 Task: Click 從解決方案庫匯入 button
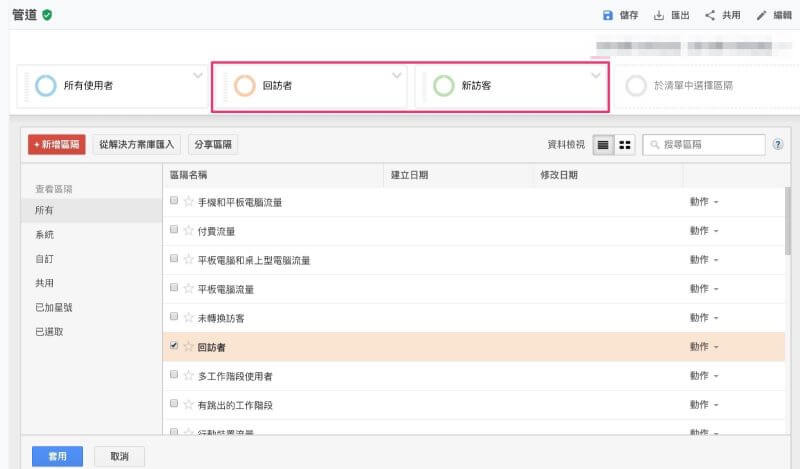137,144
